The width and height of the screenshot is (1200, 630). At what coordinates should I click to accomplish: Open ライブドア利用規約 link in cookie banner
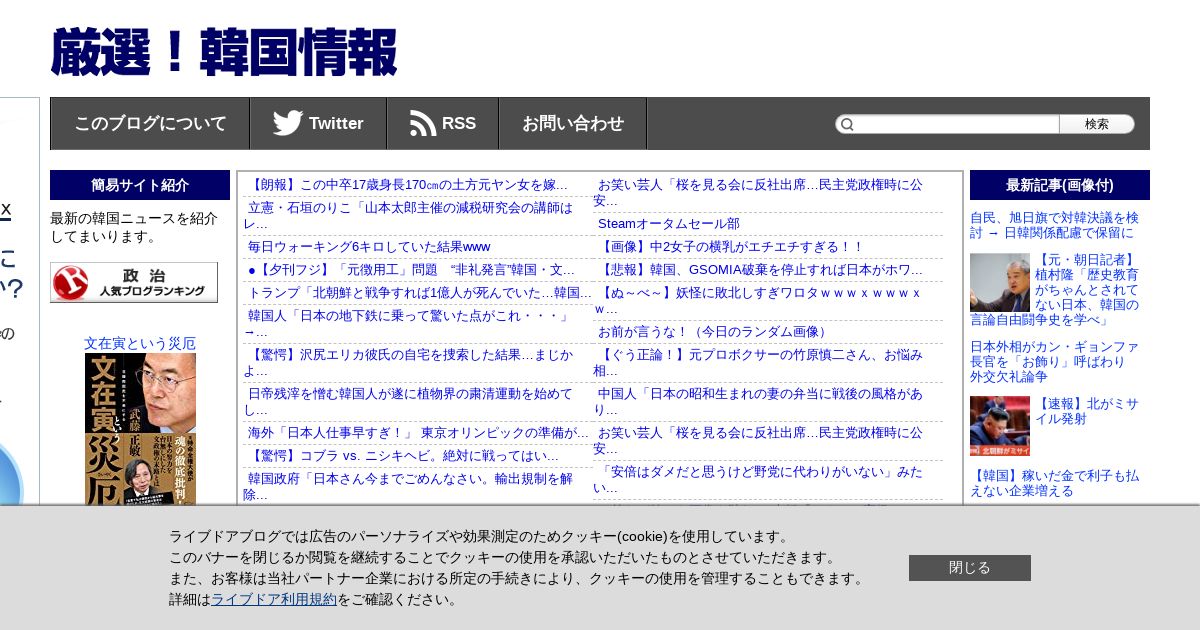[274, 599]
